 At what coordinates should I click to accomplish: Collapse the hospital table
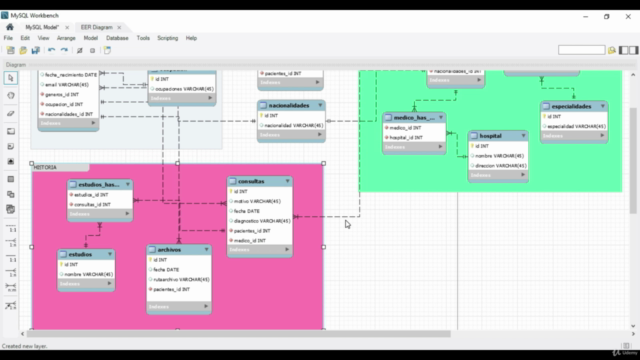pos(523,136)
